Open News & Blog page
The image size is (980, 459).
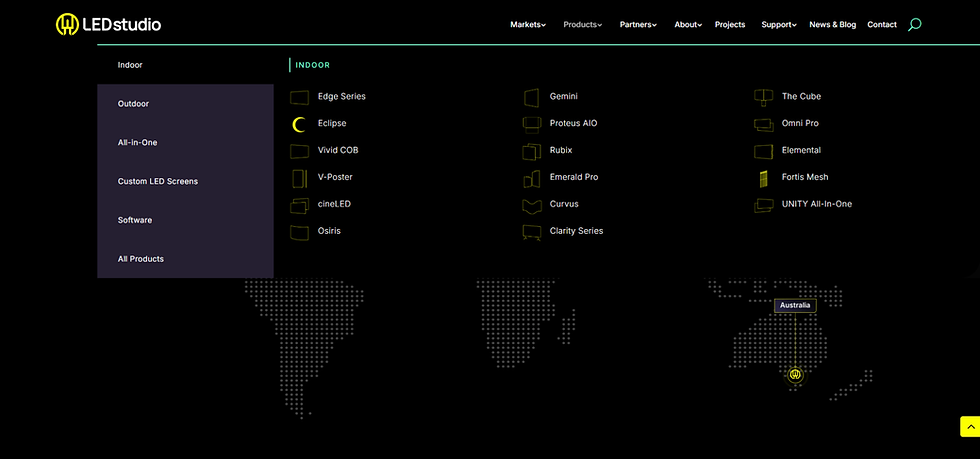point(832,25)
